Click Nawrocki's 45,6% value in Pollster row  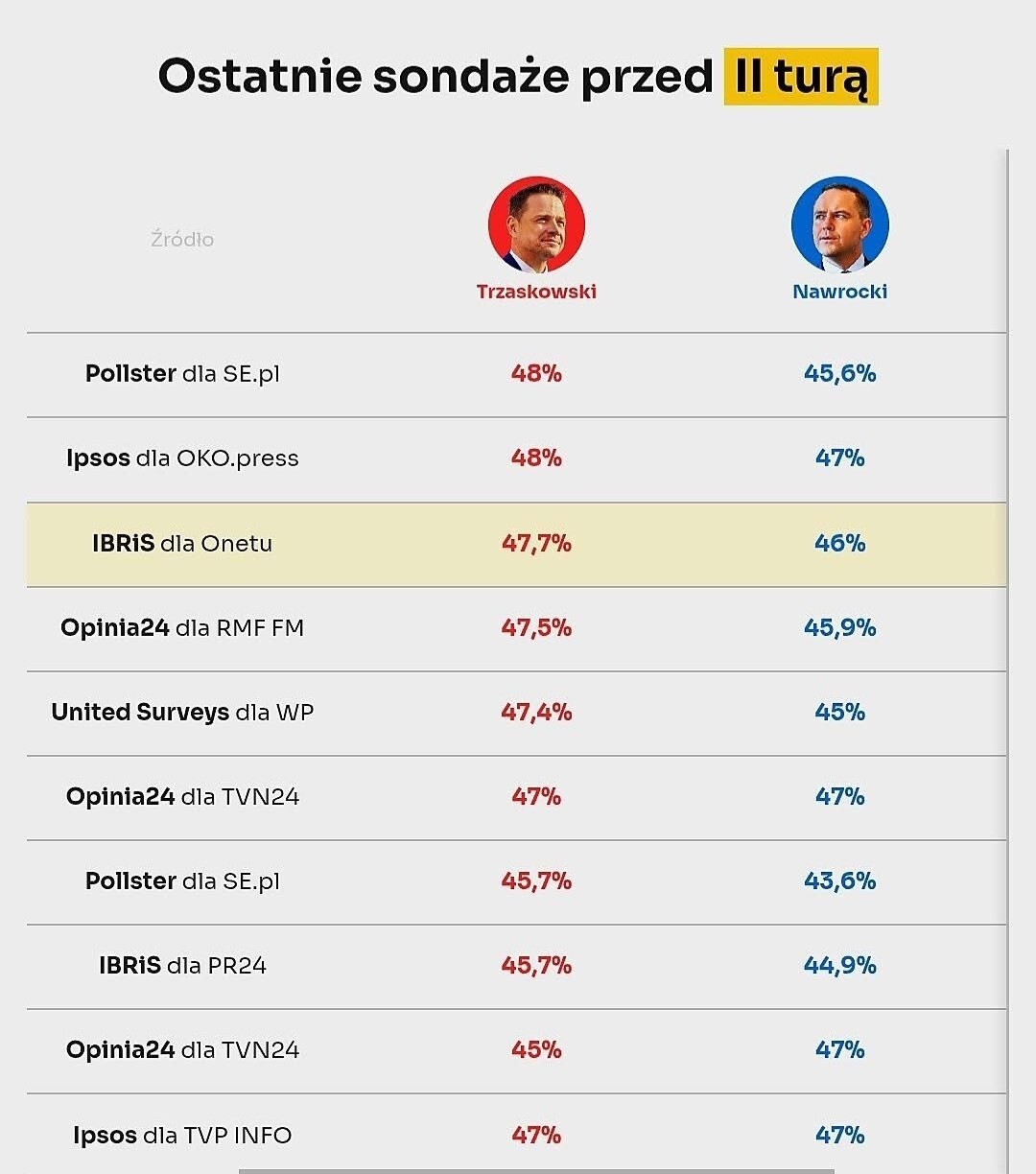tap(839, 374)
